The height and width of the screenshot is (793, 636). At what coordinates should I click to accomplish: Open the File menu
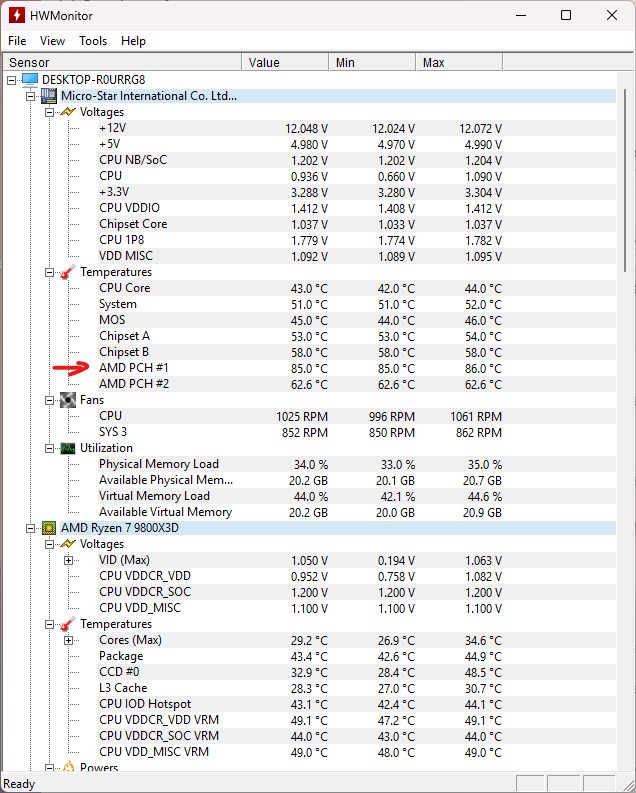coord(17,41)
